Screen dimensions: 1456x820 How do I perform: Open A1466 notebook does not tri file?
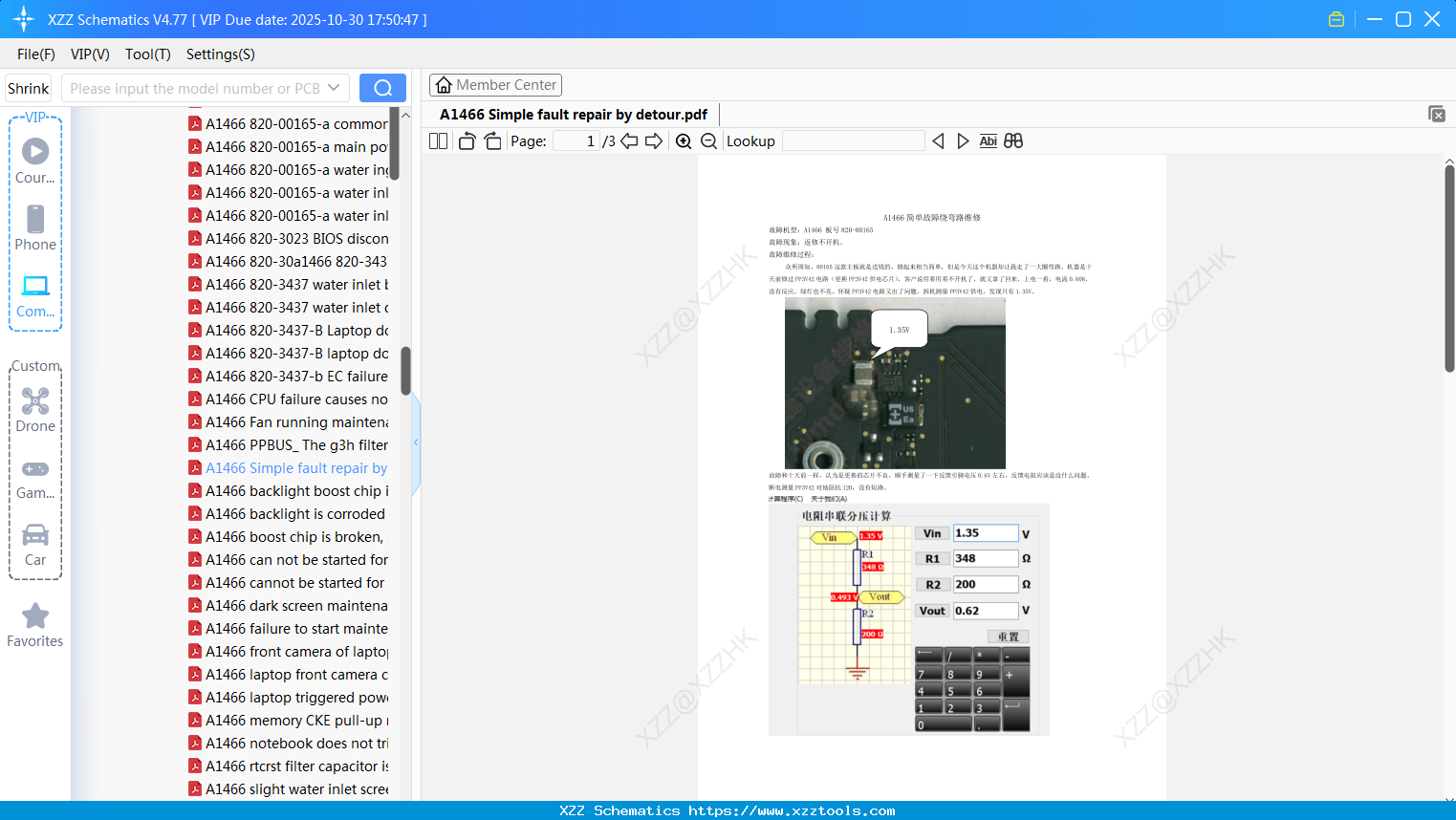[288, 744]
